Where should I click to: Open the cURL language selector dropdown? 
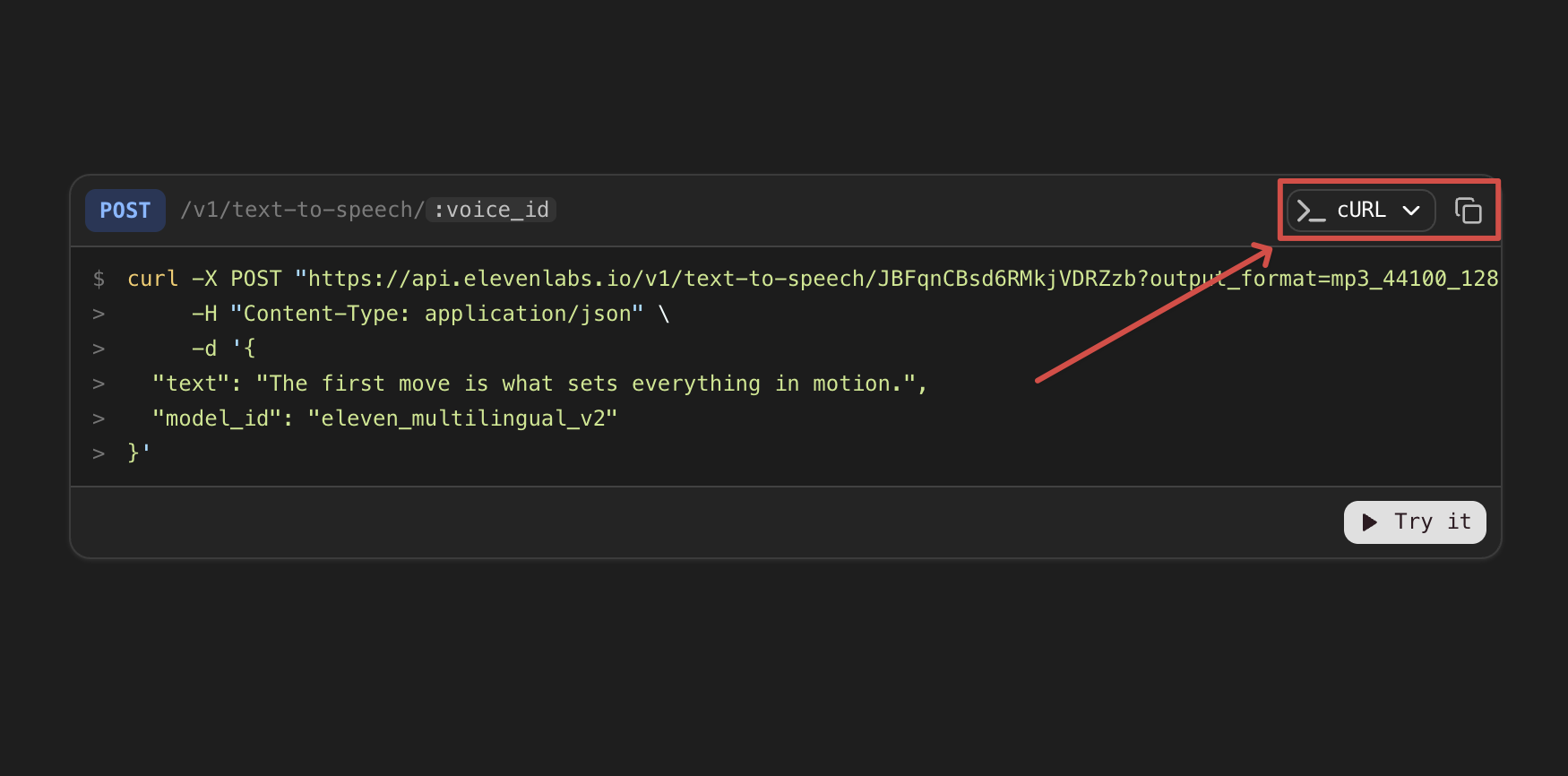tap(1361, 211)
